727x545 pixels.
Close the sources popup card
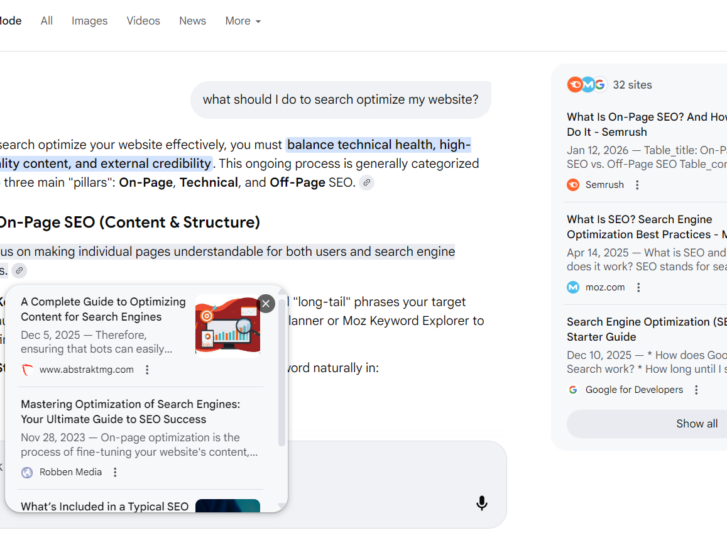click(x=266, y=304)
